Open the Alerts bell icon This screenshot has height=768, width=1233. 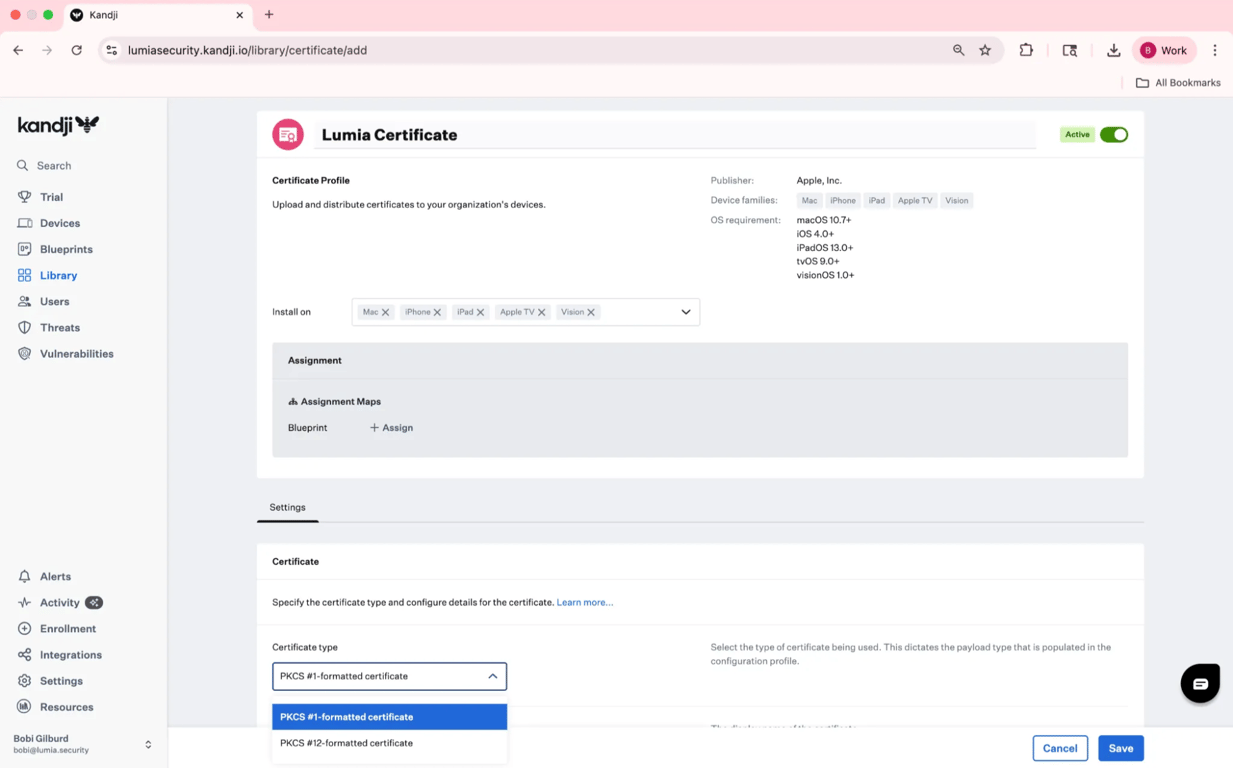point(25,576)
